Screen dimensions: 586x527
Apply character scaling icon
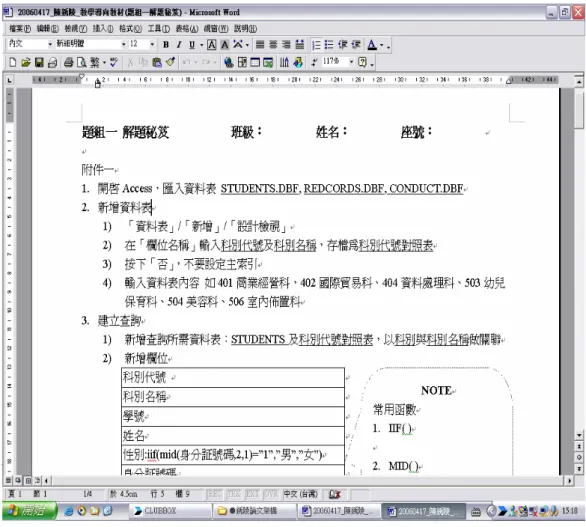tap(238, 45)
